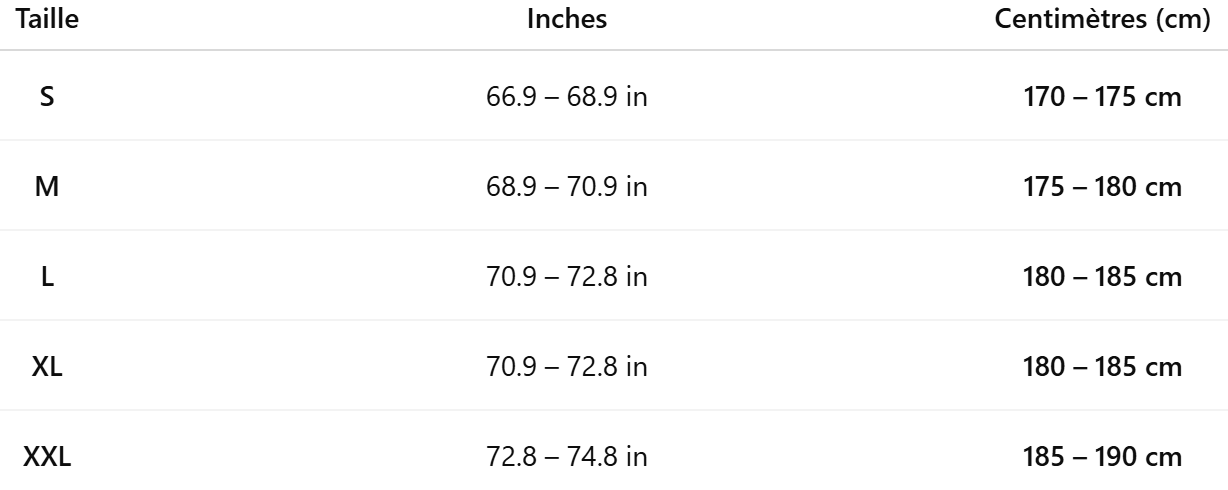1228x490 pixels.
Task: Click the Inches column header
Action: (x=567, y=20)
